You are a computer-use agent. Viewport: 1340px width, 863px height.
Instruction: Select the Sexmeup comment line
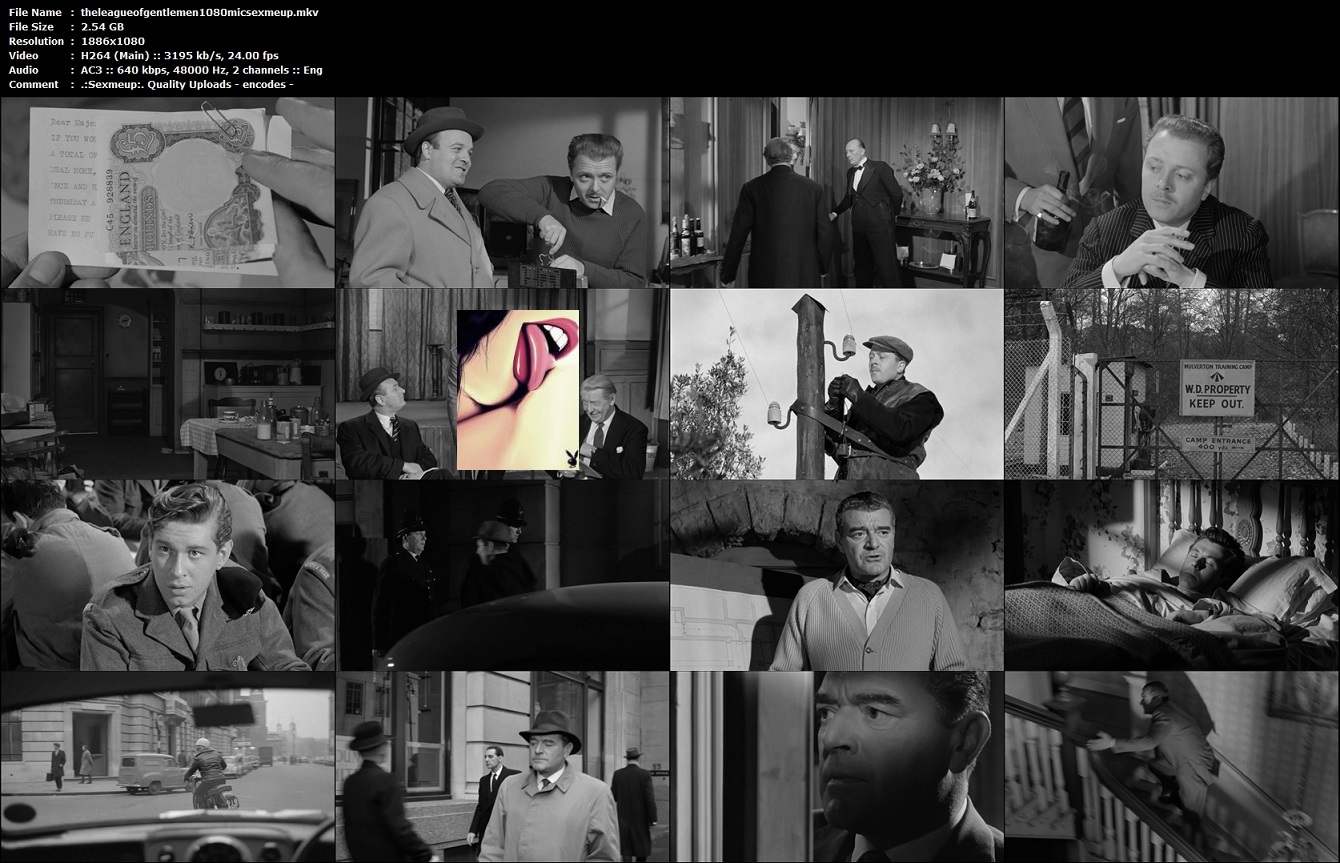point(187,85)
